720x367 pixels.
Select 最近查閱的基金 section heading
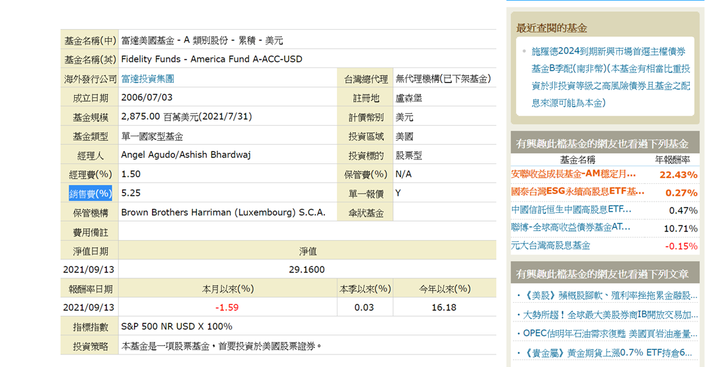[x=551, y=28]
